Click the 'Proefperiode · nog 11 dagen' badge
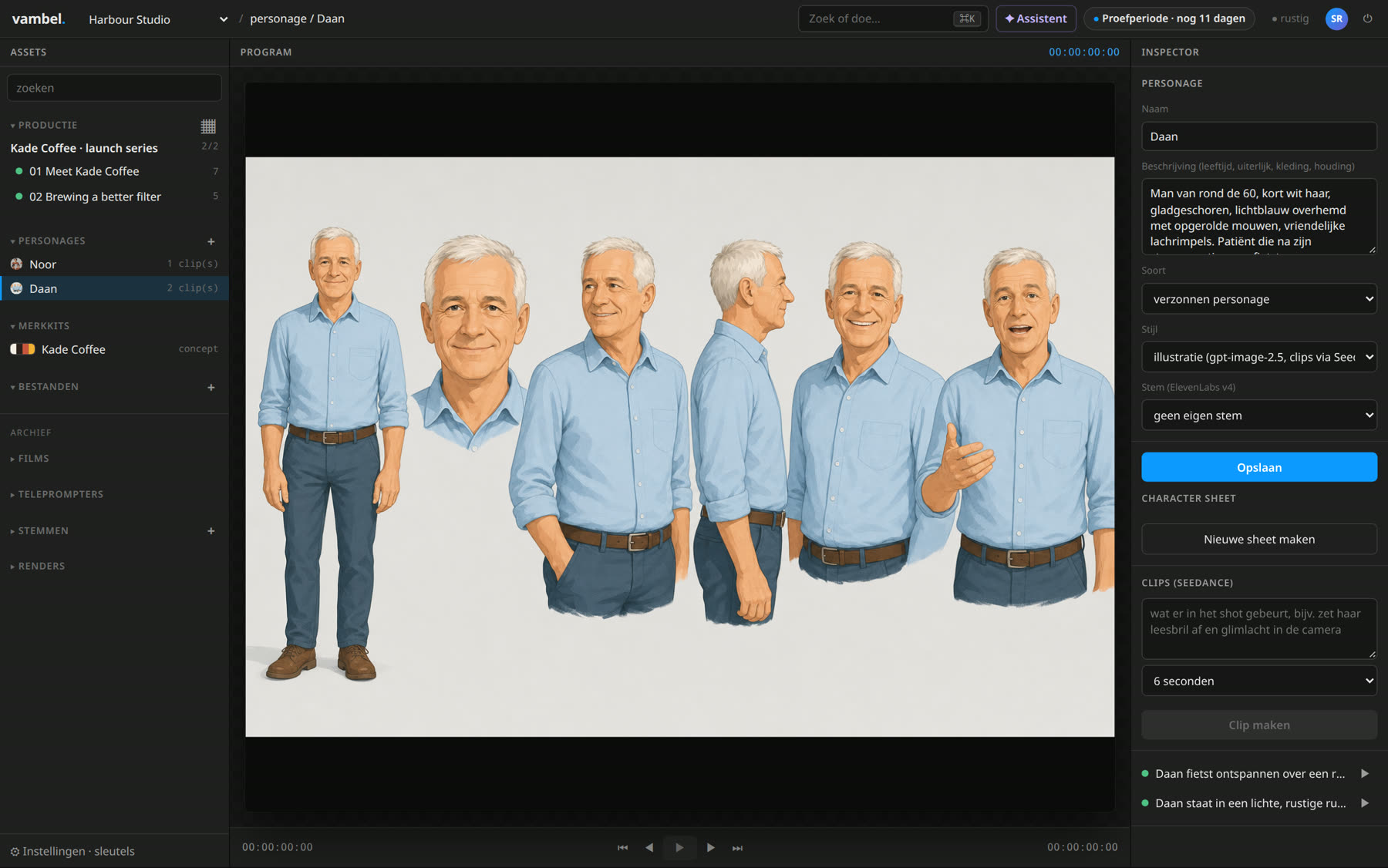The image size is (1388, 868). (1169, 19)
